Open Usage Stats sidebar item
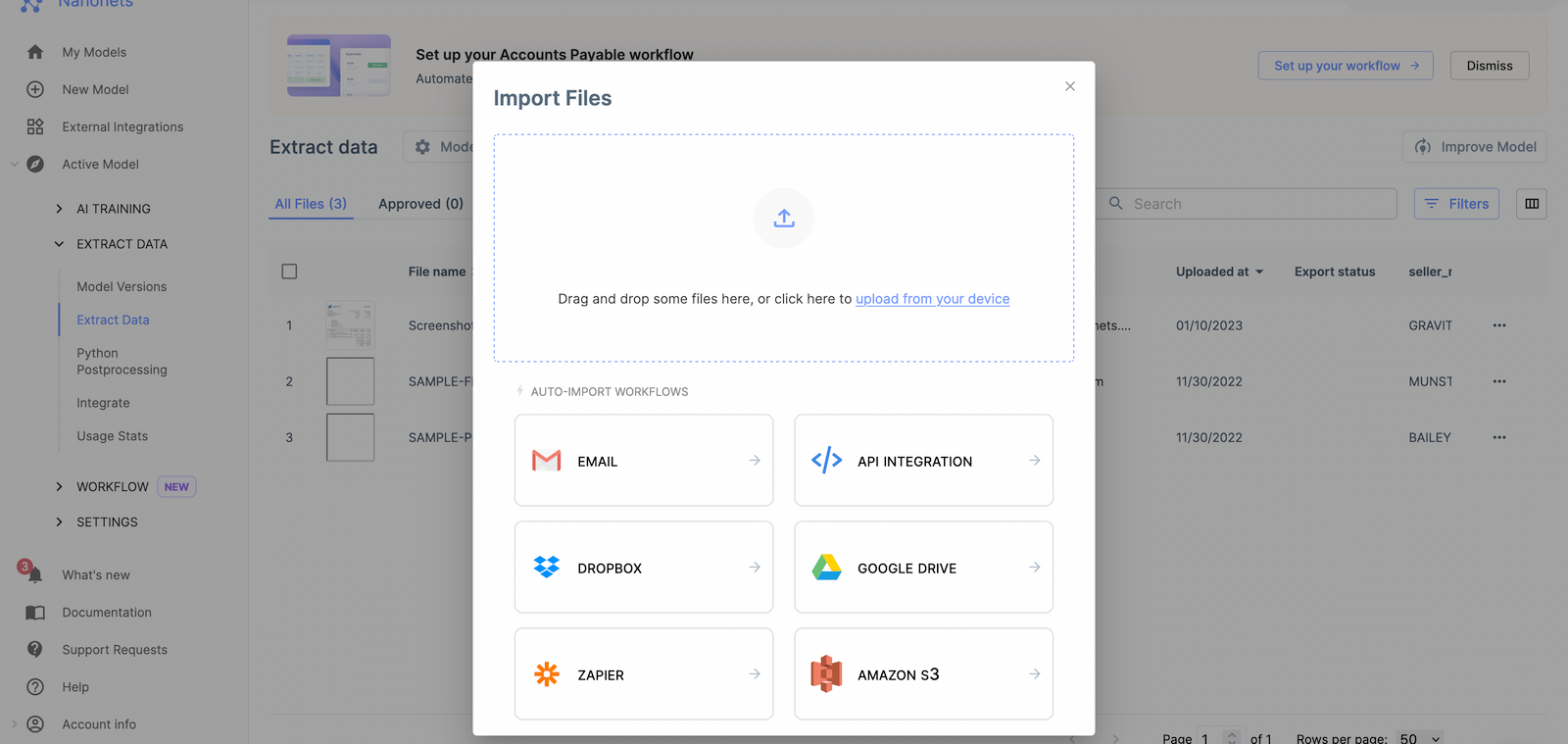 pos(113,436)
